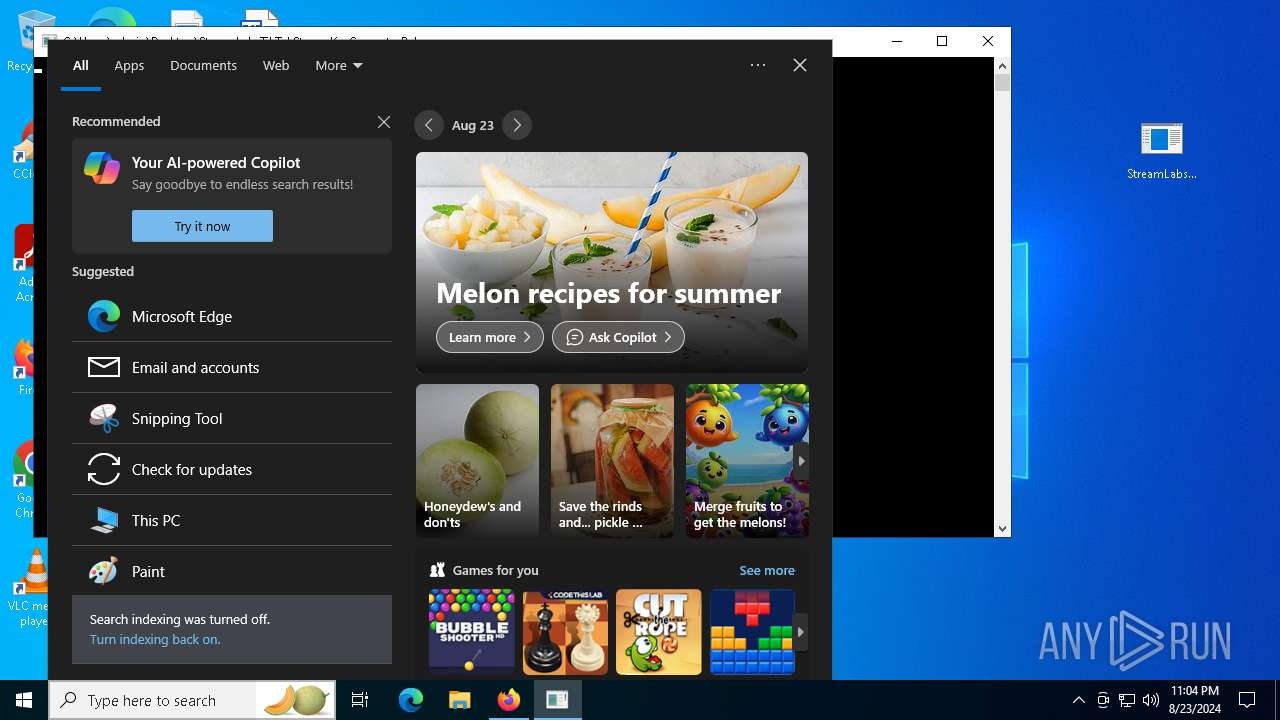The height and width of the screenshot is (720, 1280).
Task: Open the notification center icon
Action: 1247,700
